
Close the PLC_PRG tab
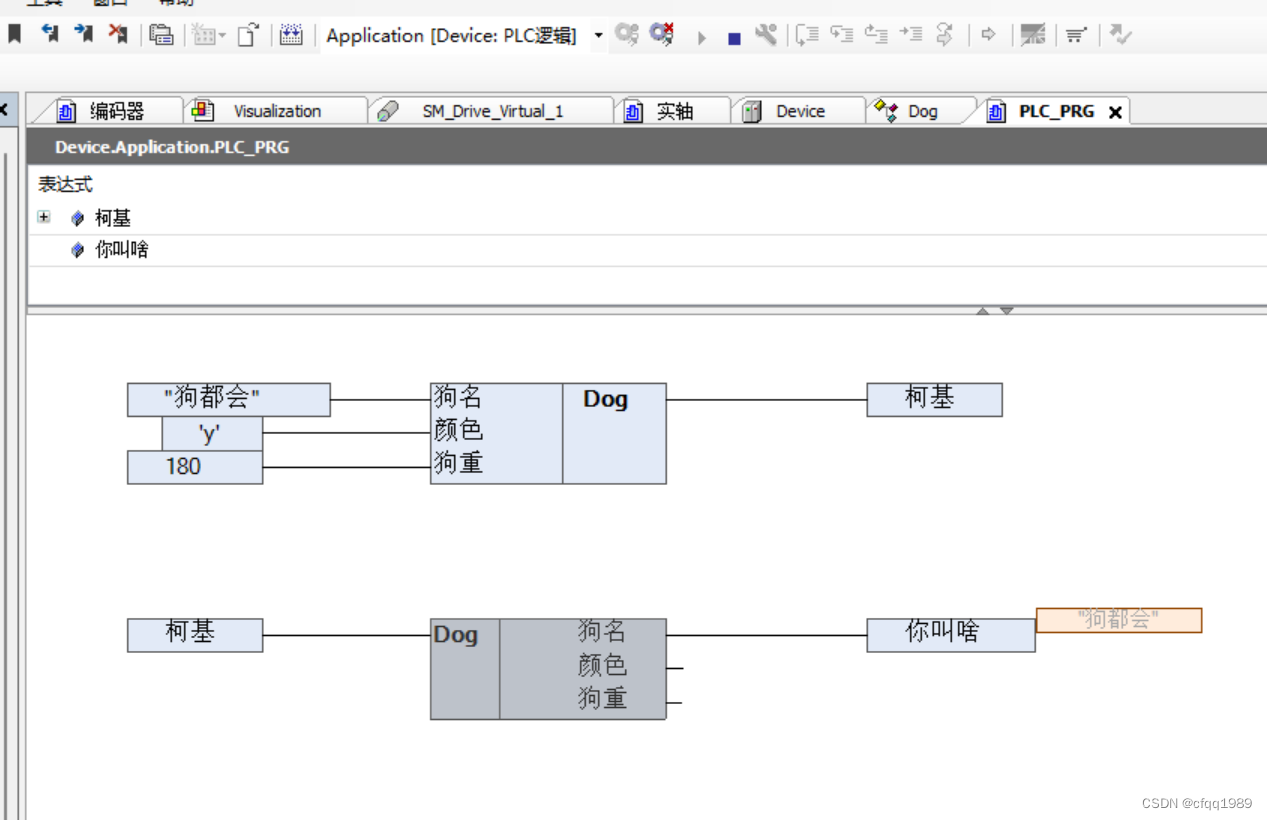[x=1115, y=111]
